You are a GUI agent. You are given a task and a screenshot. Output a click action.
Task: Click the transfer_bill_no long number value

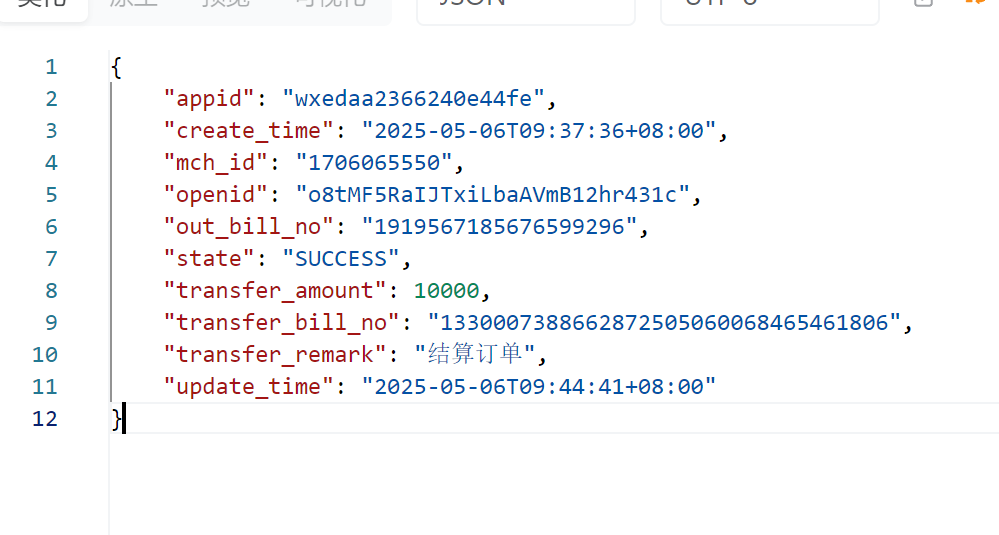point(664,322)
